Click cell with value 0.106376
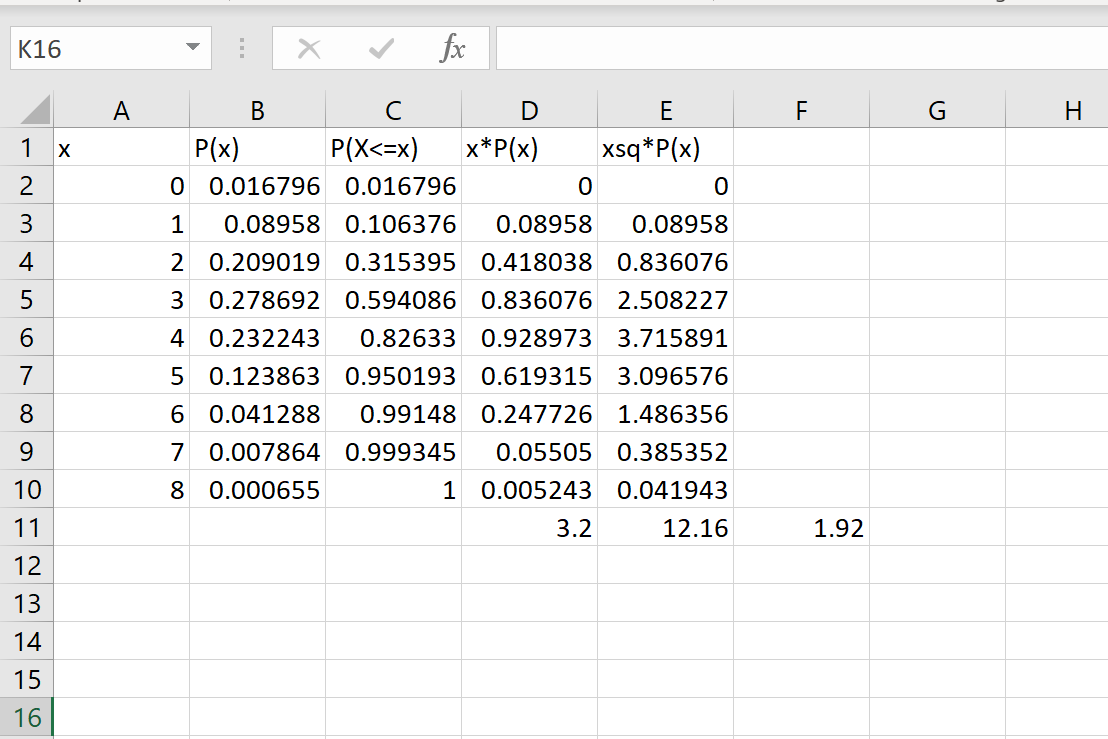Image resolution: width=1108 pixels, height=739 pixels. coord(394,224)
